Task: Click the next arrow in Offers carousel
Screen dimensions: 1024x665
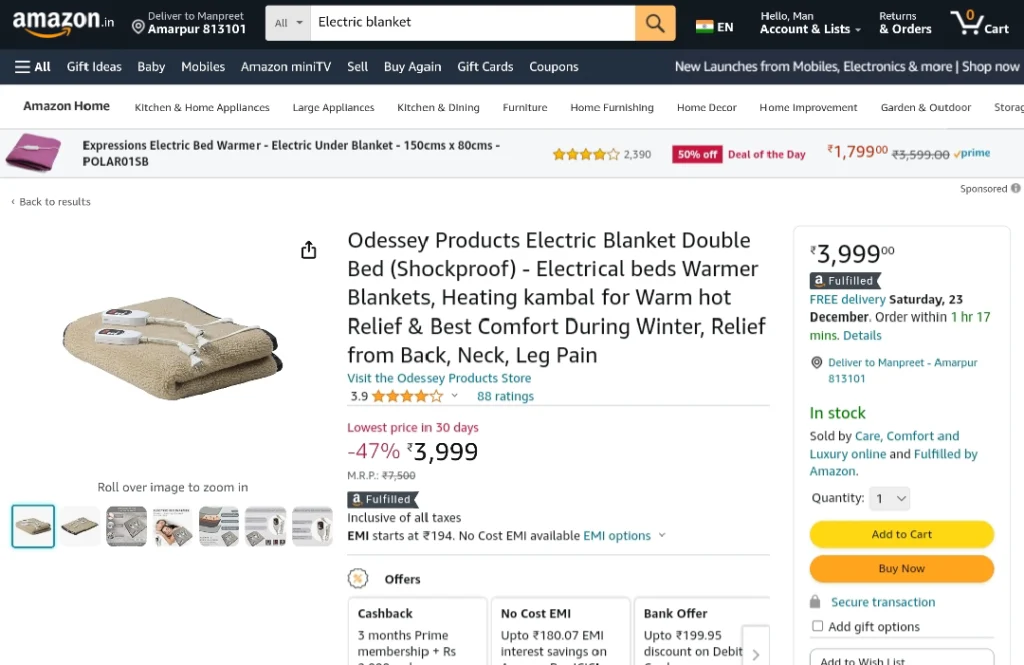Action: click(x=756, y=654)
